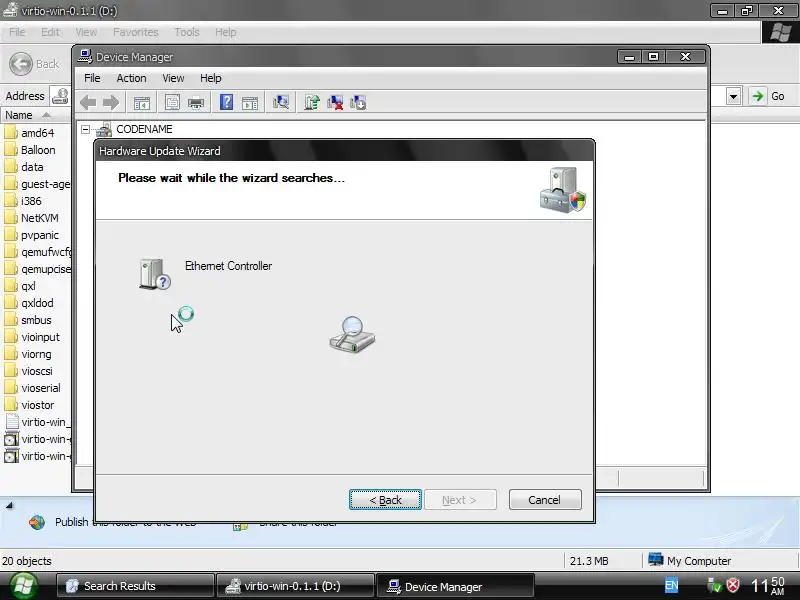800x600 pixels.
Task: Click red security shield tray icon
Action: (733, 585)
